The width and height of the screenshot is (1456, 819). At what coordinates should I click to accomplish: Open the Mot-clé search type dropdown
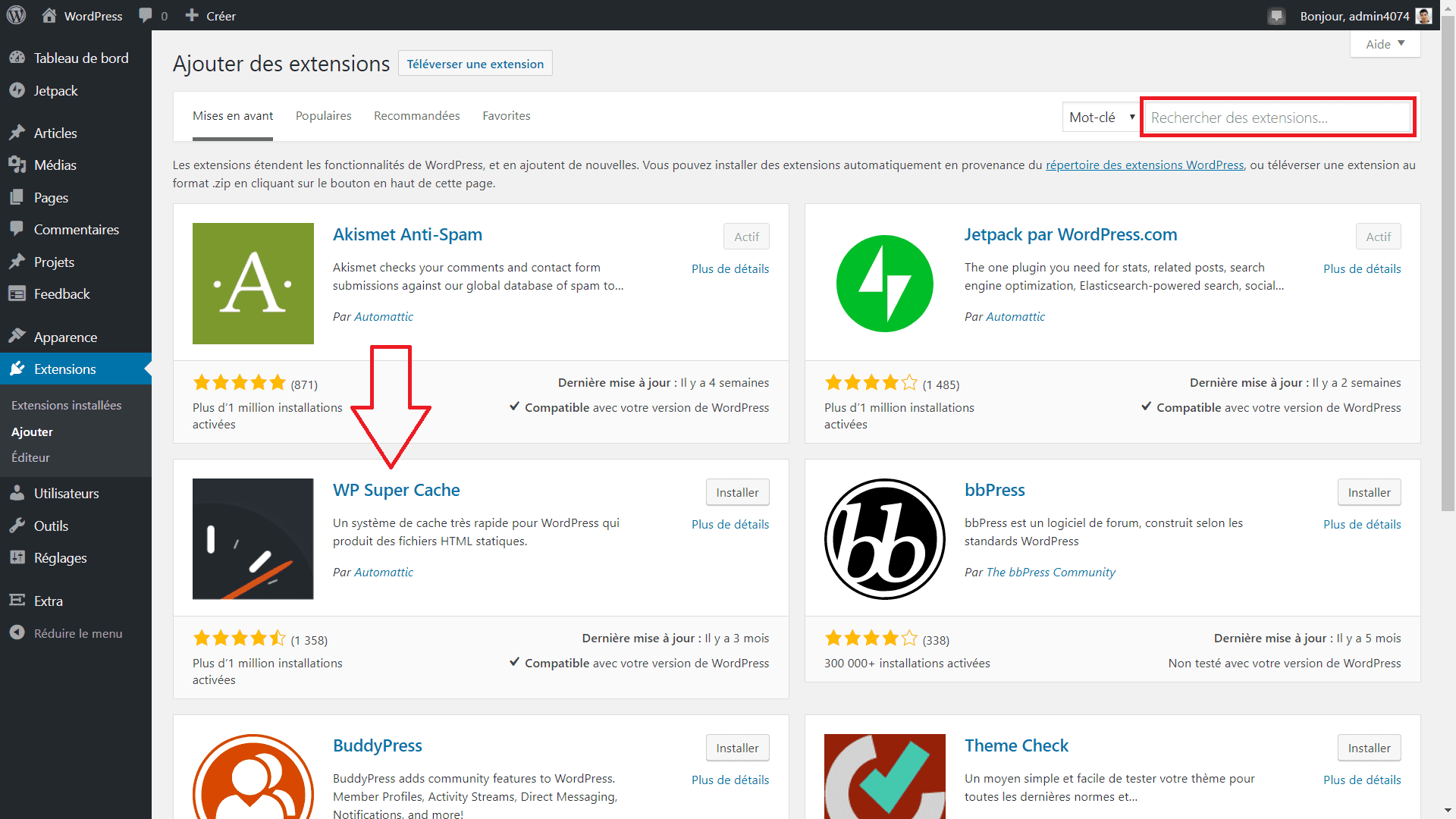(x=1101, y=118)
